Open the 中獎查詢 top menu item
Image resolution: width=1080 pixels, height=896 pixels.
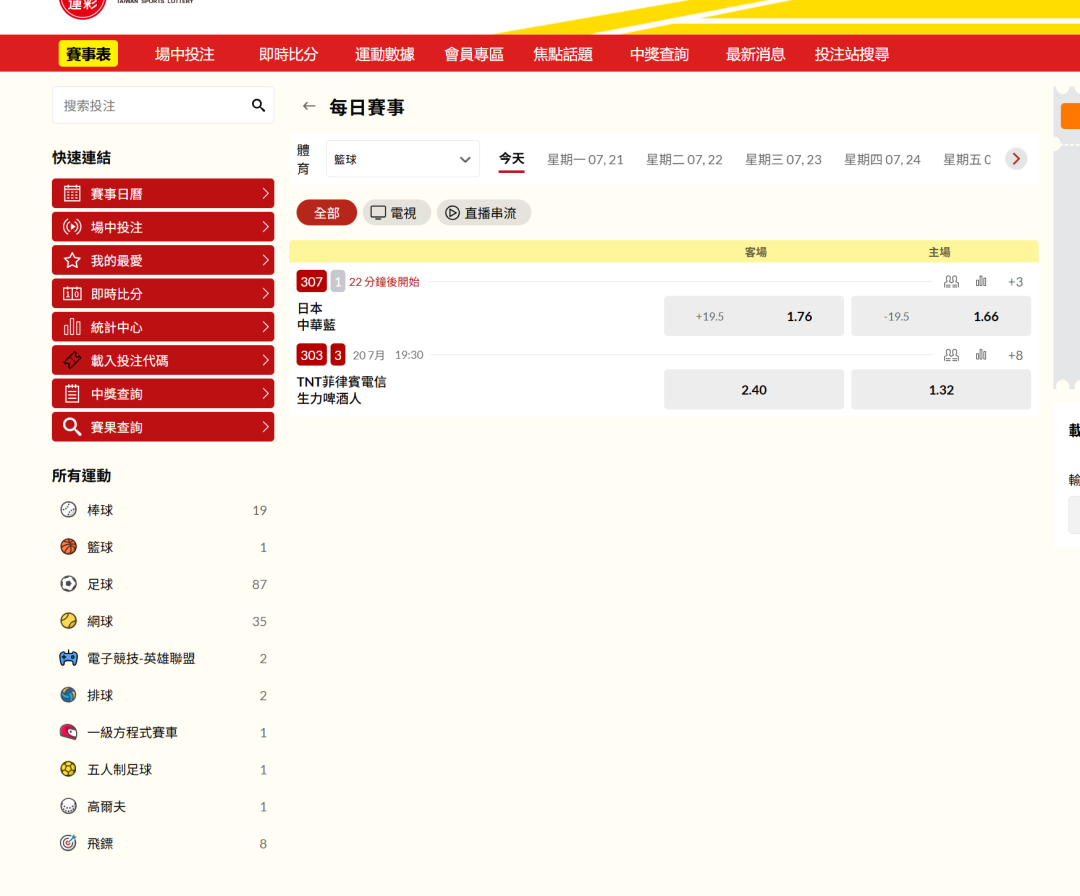[659, 54]
